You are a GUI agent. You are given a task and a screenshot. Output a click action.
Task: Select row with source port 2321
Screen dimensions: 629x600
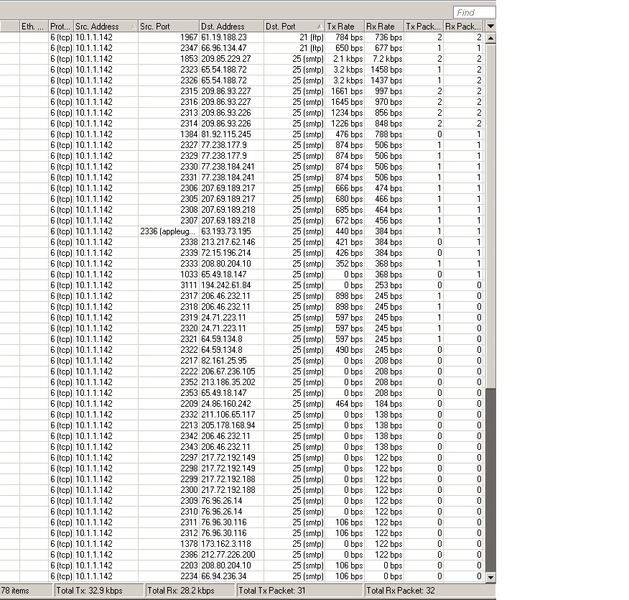point(241,339)
